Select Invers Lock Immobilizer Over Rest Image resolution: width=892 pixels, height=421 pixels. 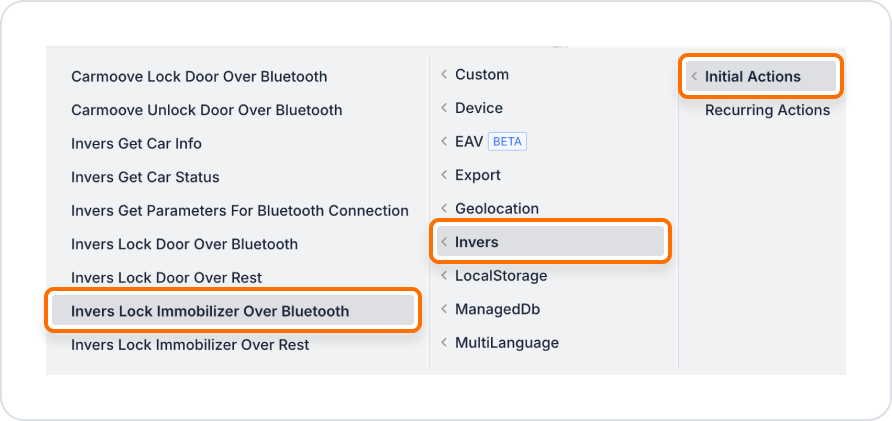[x=190, y=344]
